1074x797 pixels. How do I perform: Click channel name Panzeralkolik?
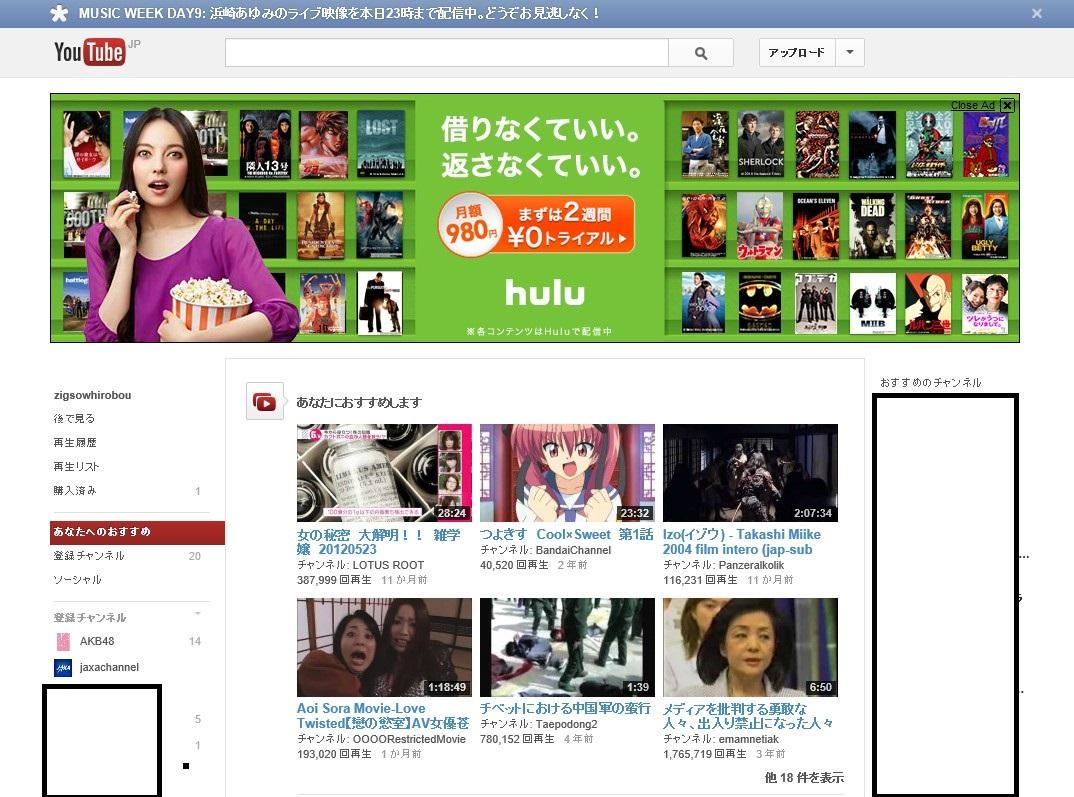click(751, 565)
